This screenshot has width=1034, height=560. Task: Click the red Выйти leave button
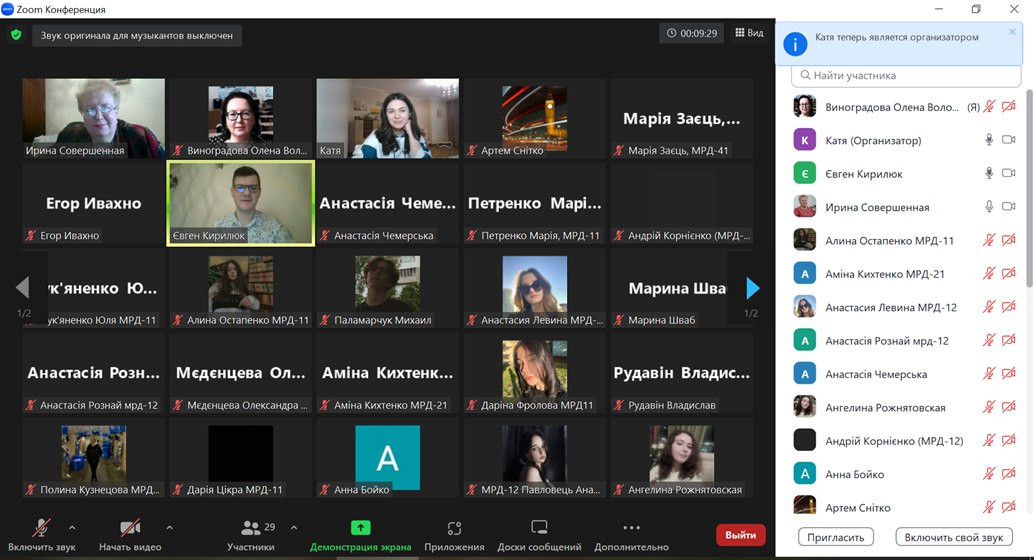pyautogui.click(x=741, y=535)
